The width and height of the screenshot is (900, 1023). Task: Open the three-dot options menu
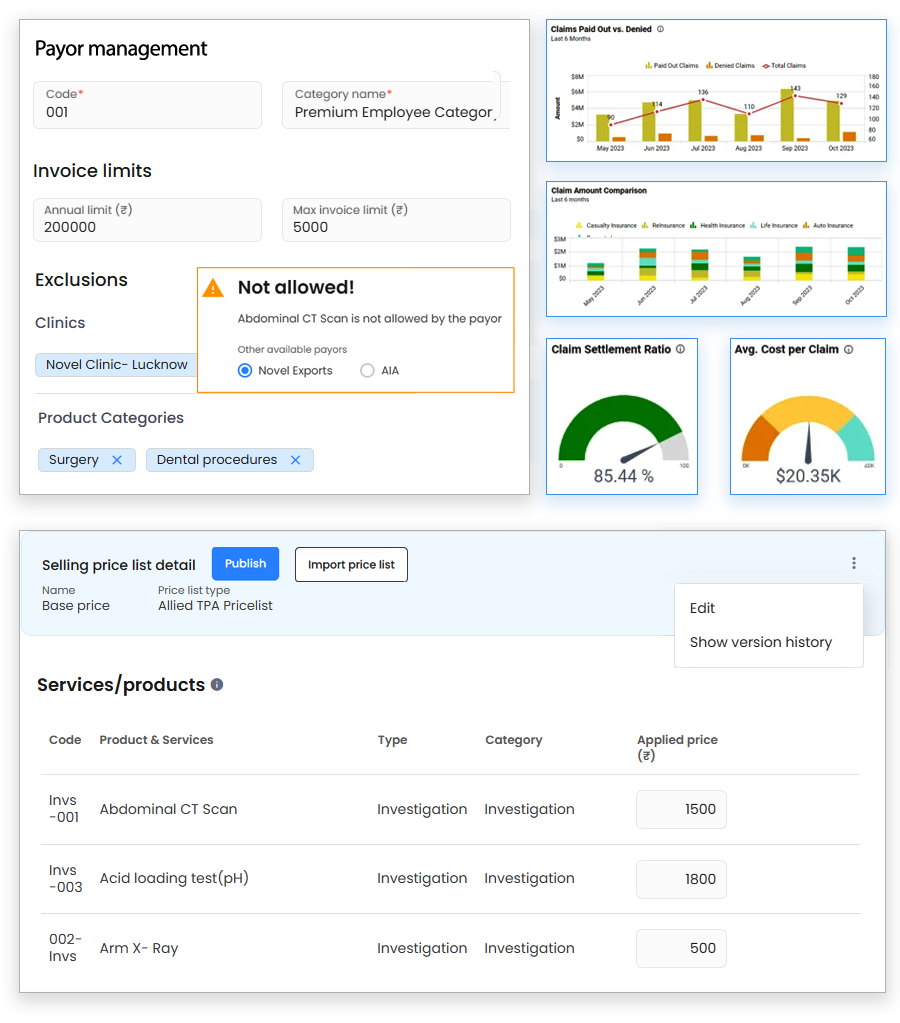coord(853,563)
